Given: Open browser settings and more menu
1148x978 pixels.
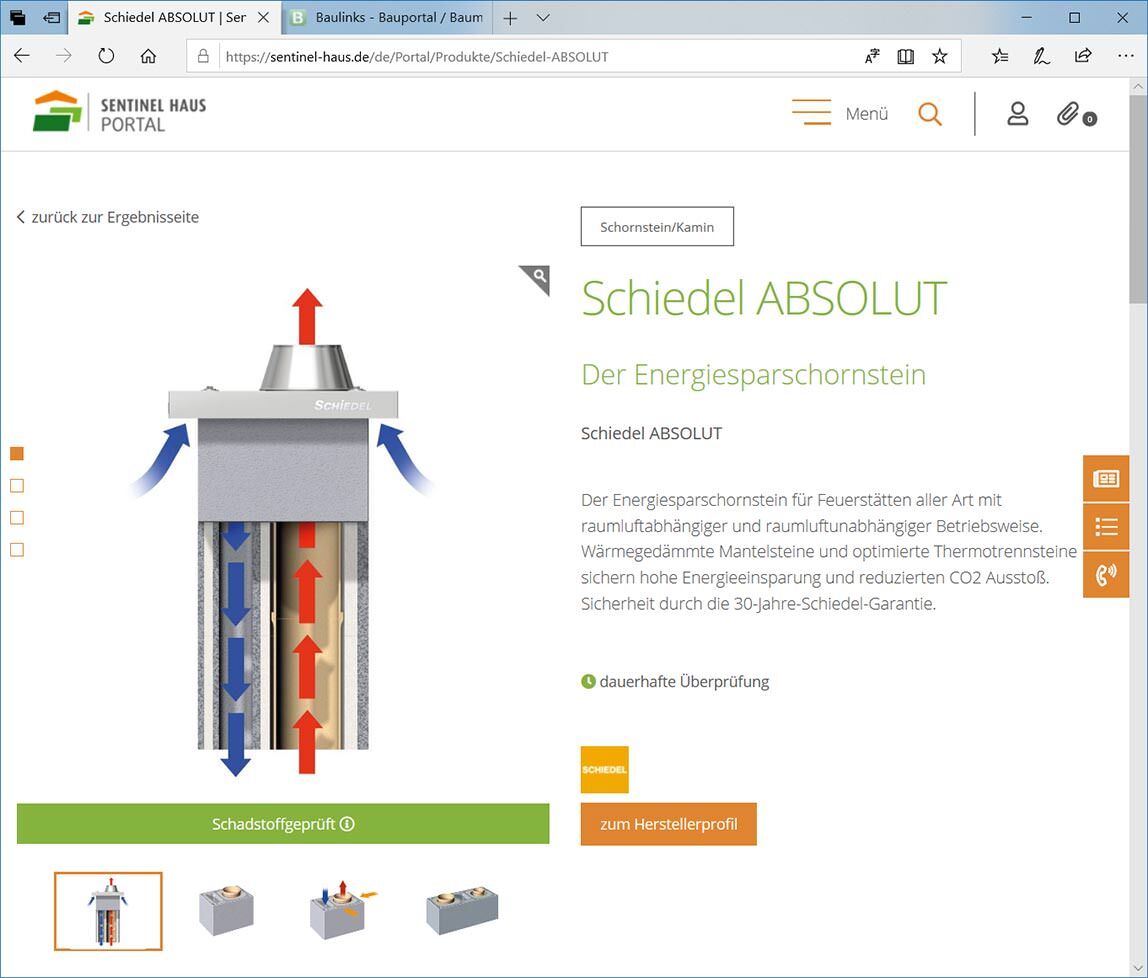Looking at the screenshot, I should point(1125,56).
